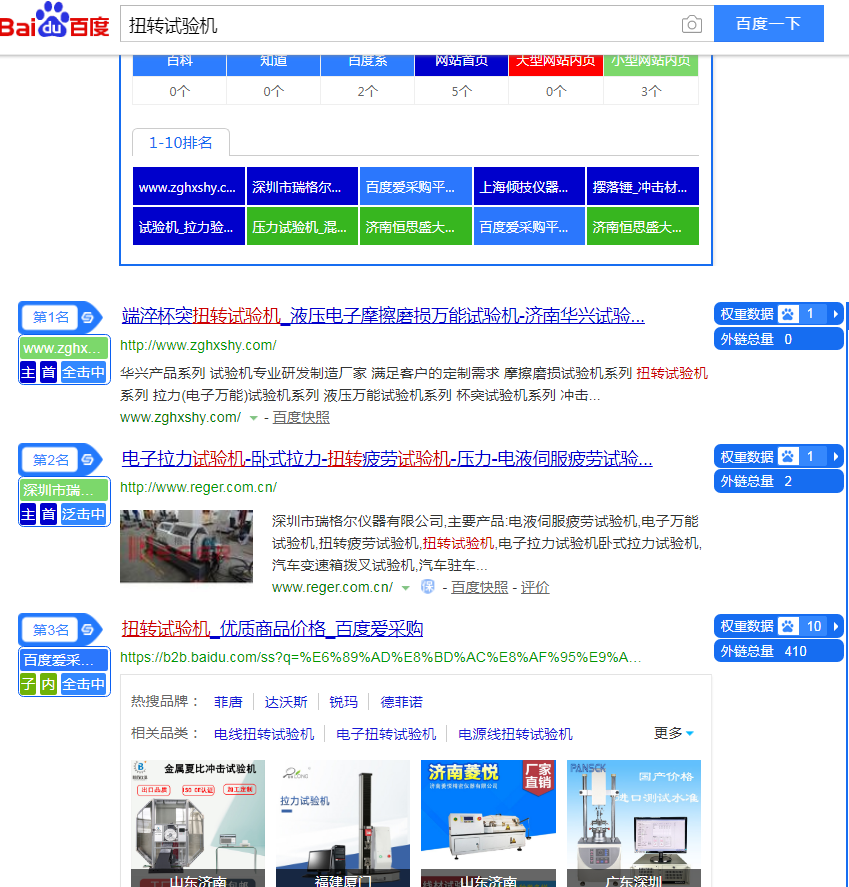Image resolution: width=849 pixels, height=887 pixels.
Task: Expand the 权重数据 arrow for the first result
Action: [x=835, y=314]
